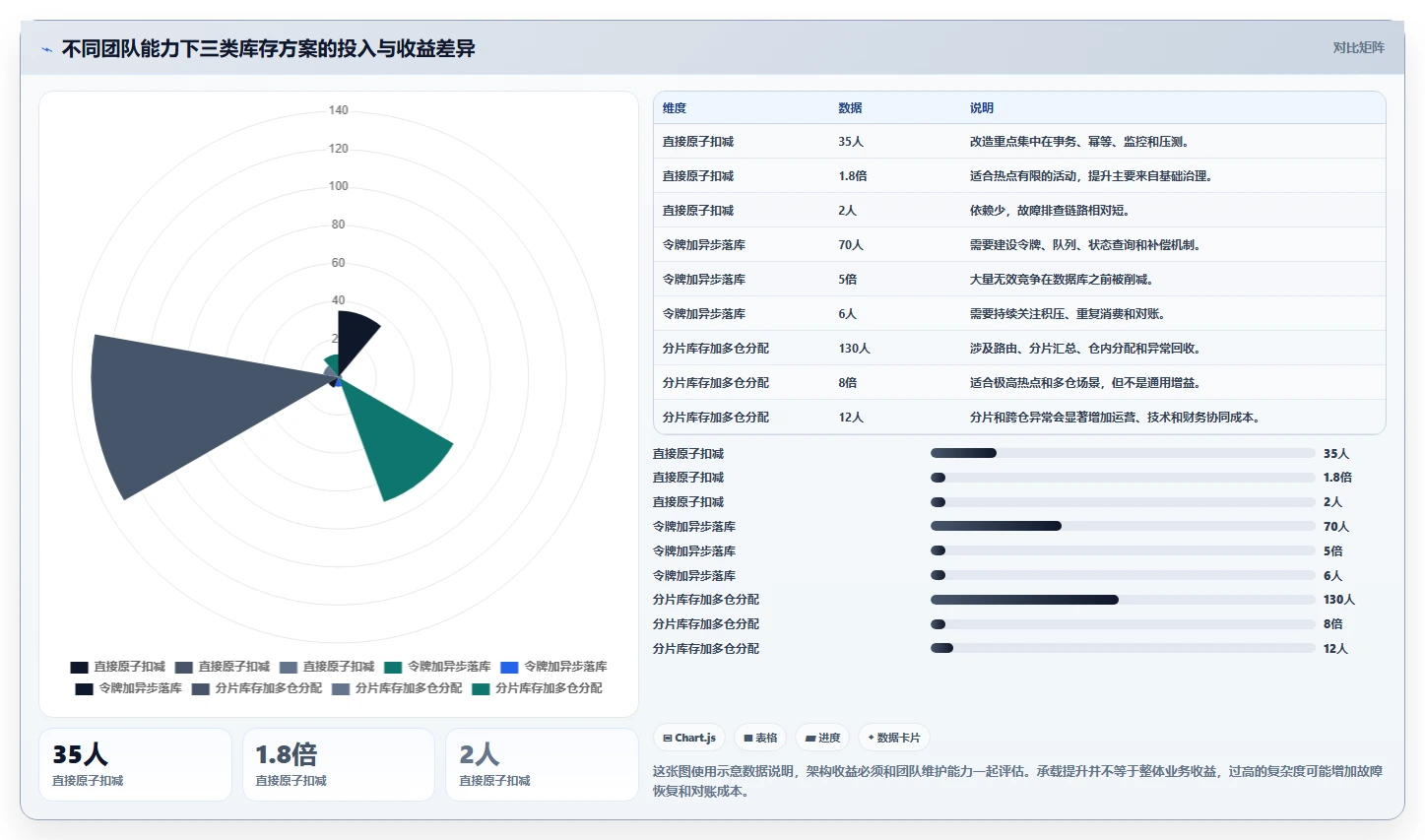The width and height of the screenshot is (1425, 840).
Task: Click the 6人 progress bar
Action: pos(1123,575)
